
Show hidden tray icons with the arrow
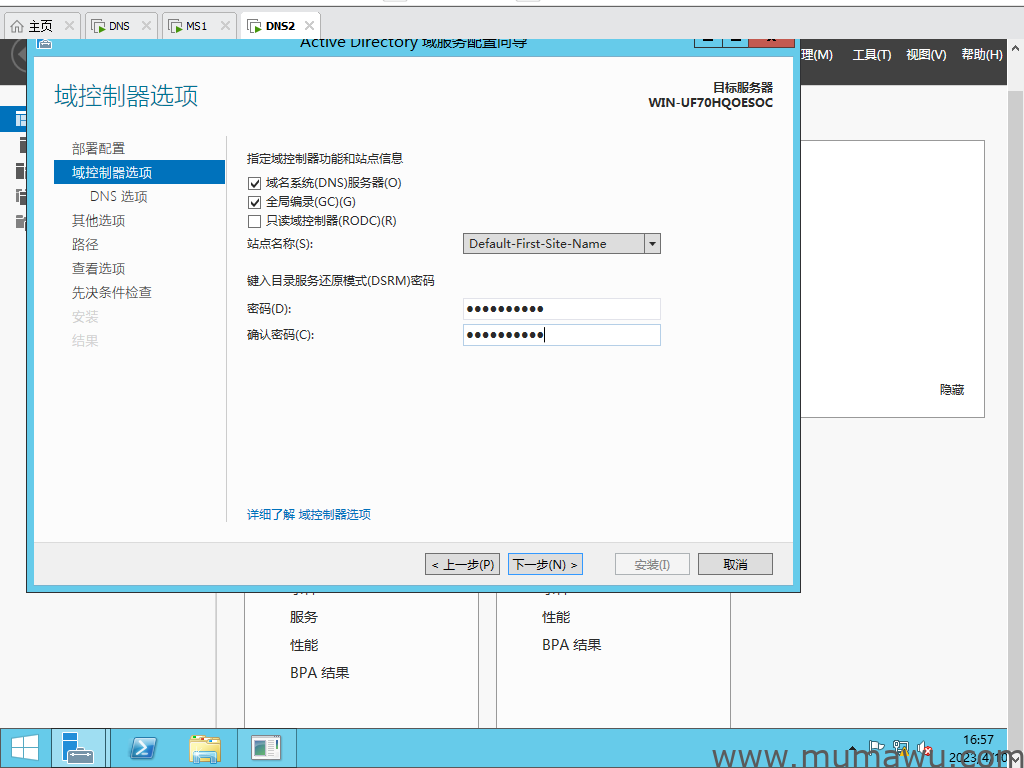pos(852,748)
